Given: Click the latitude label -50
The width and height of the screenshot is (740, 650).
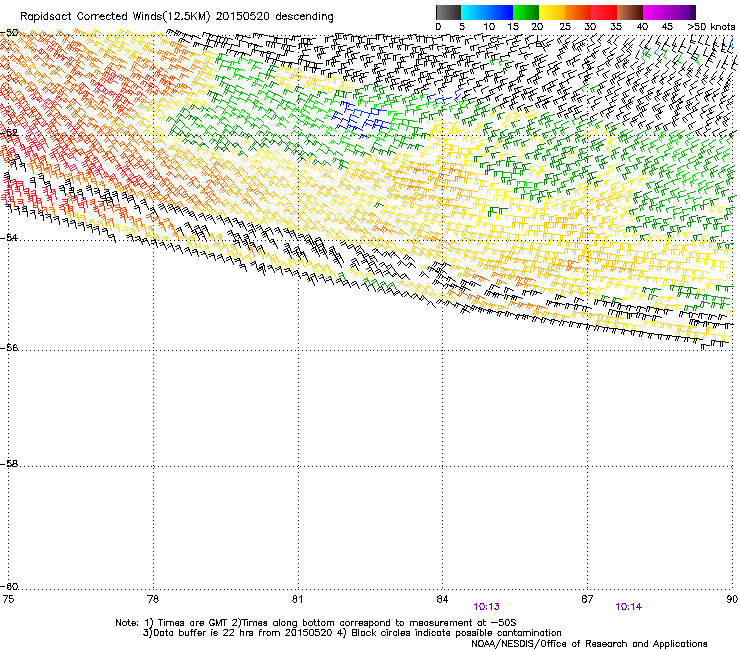Looking at the screenshot, I should pos(9,33).
